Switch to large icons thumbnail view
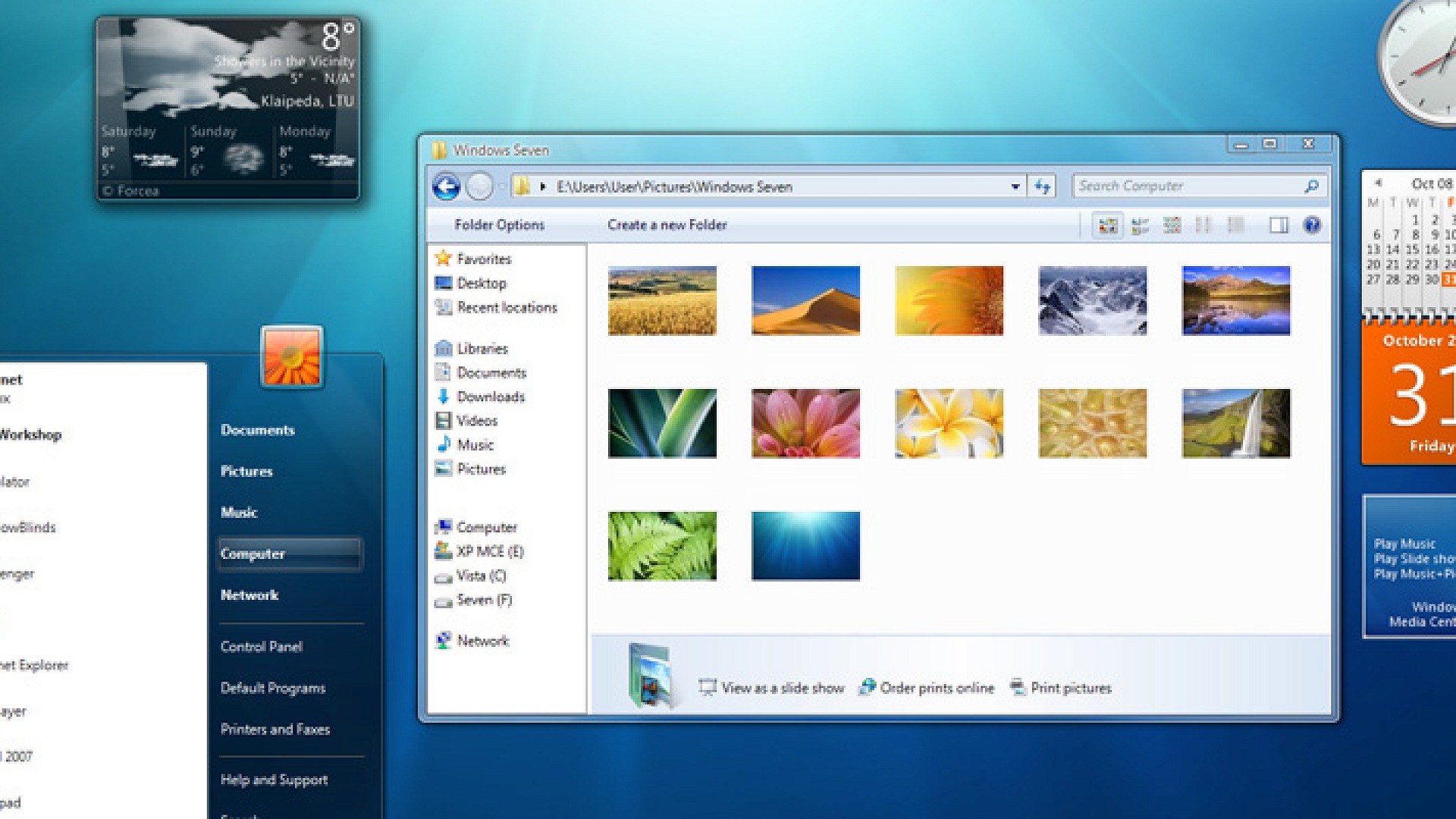The height and width of the screenshot is (819, 1456). tap(1108, 225)
